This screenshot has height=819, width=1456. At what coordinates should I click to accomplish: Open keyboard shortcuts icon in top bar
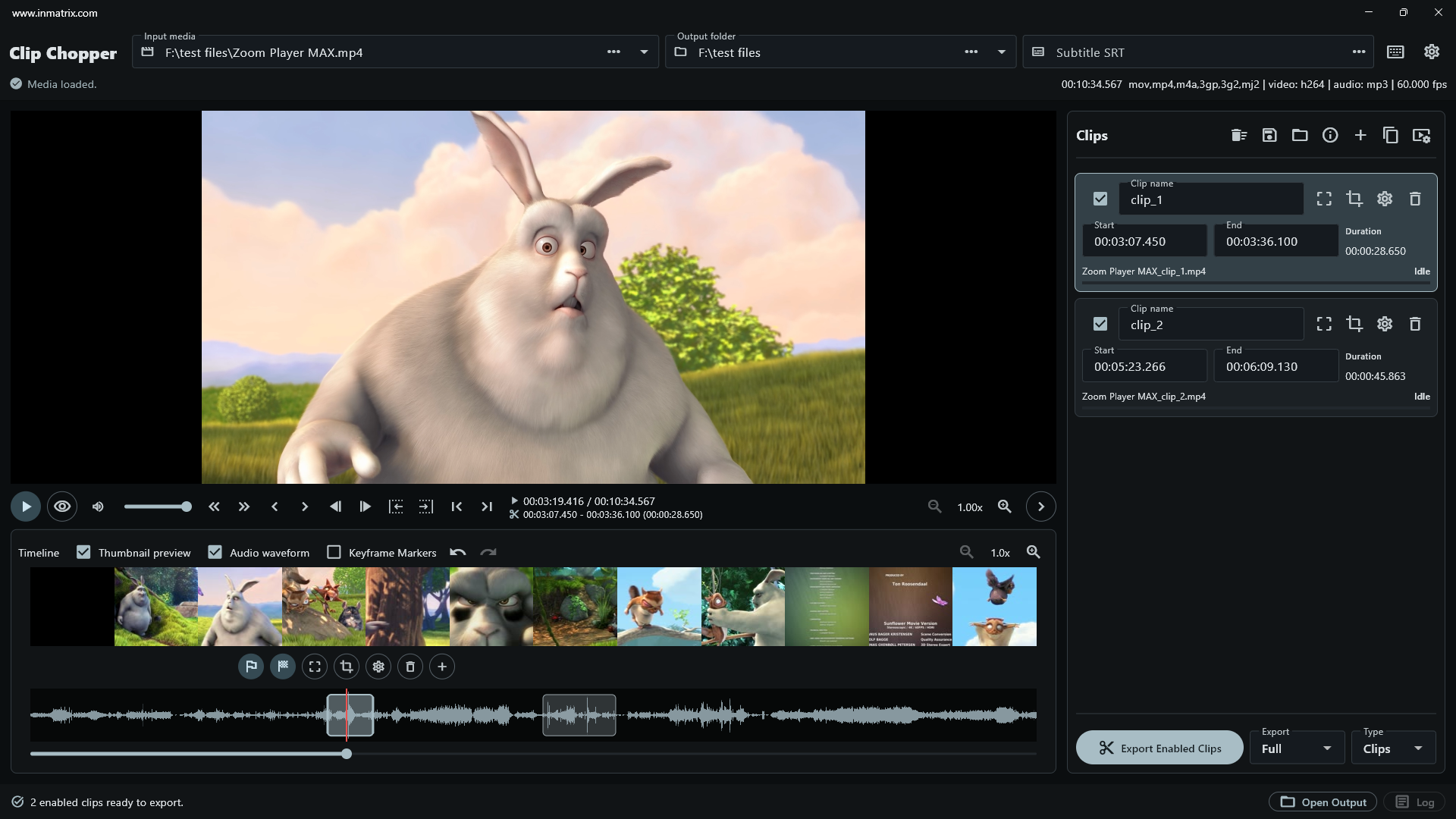[1395, 52]
